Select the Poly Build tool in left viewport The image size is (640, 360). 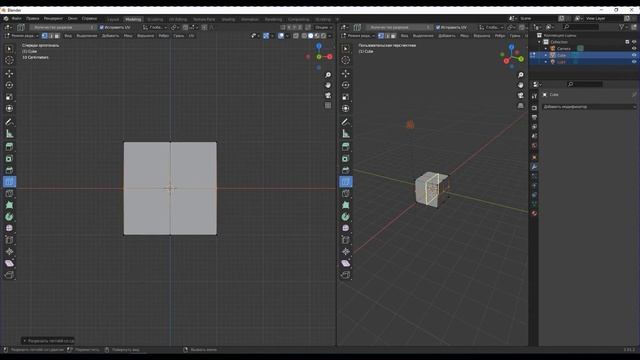click(x=9, y=205)
